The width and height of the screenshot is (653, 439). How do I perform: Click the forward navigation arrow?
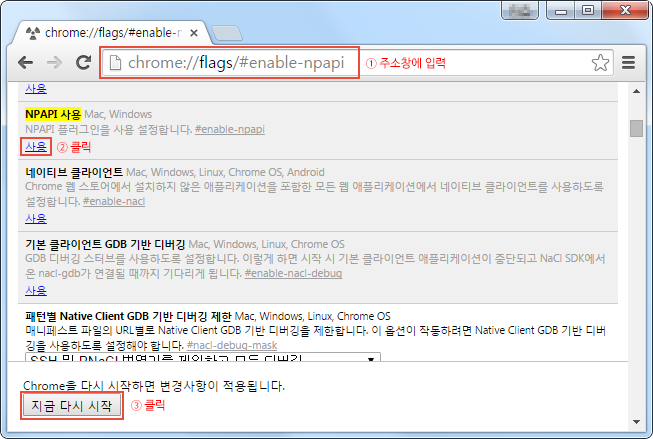[x=54, y=62]
